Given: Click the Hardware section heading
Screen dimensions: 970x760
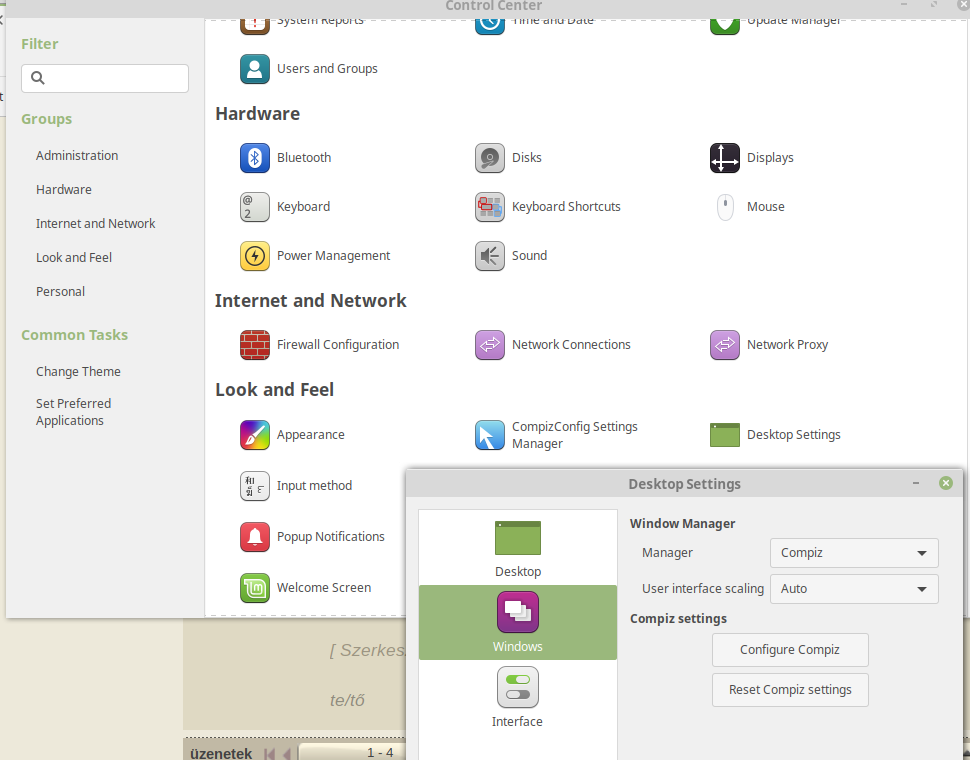Looking at the screenshot, I should 257,114.
